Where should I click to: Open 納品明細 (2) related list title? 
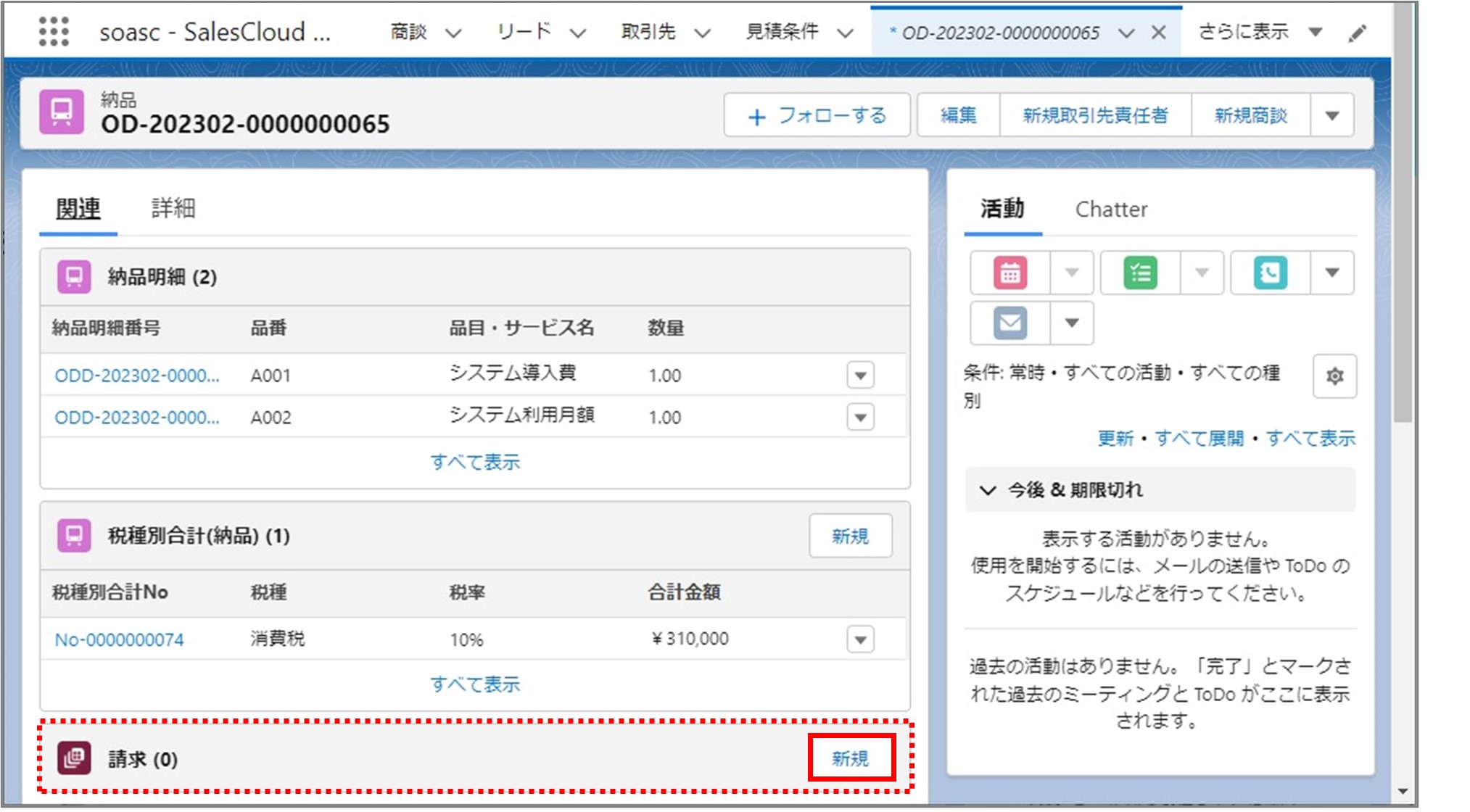coord(162,277)
